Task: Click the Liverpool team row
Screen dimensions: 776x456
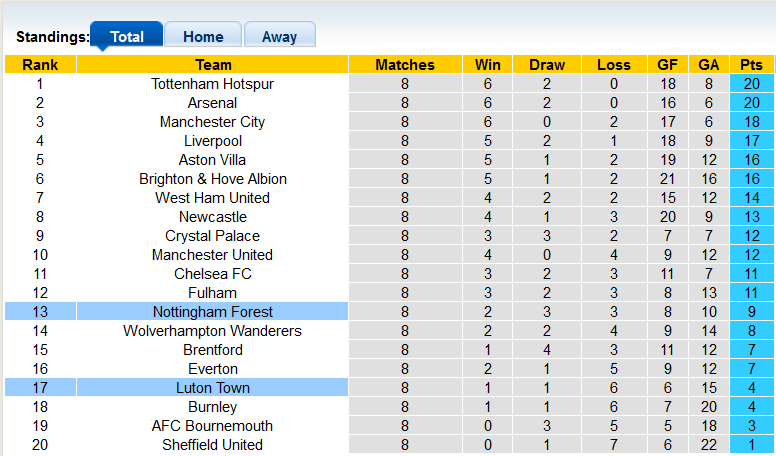Action: 212,141
